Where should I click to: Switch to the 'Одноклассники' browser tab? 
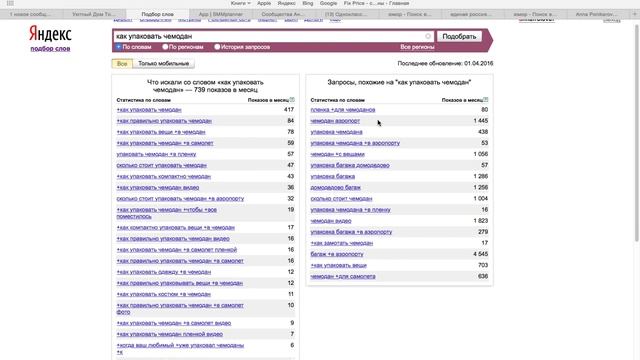click(x=346, y=14)
